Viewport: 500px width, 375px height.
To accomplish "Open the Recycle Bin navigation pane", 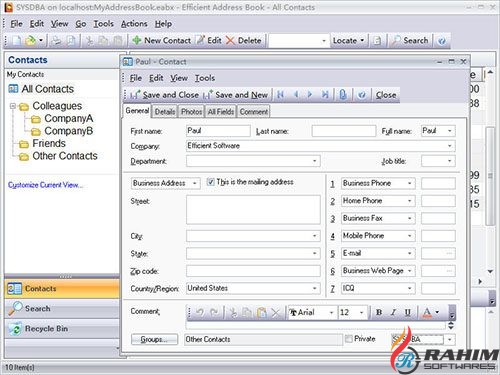I will [x=62, y=329].
